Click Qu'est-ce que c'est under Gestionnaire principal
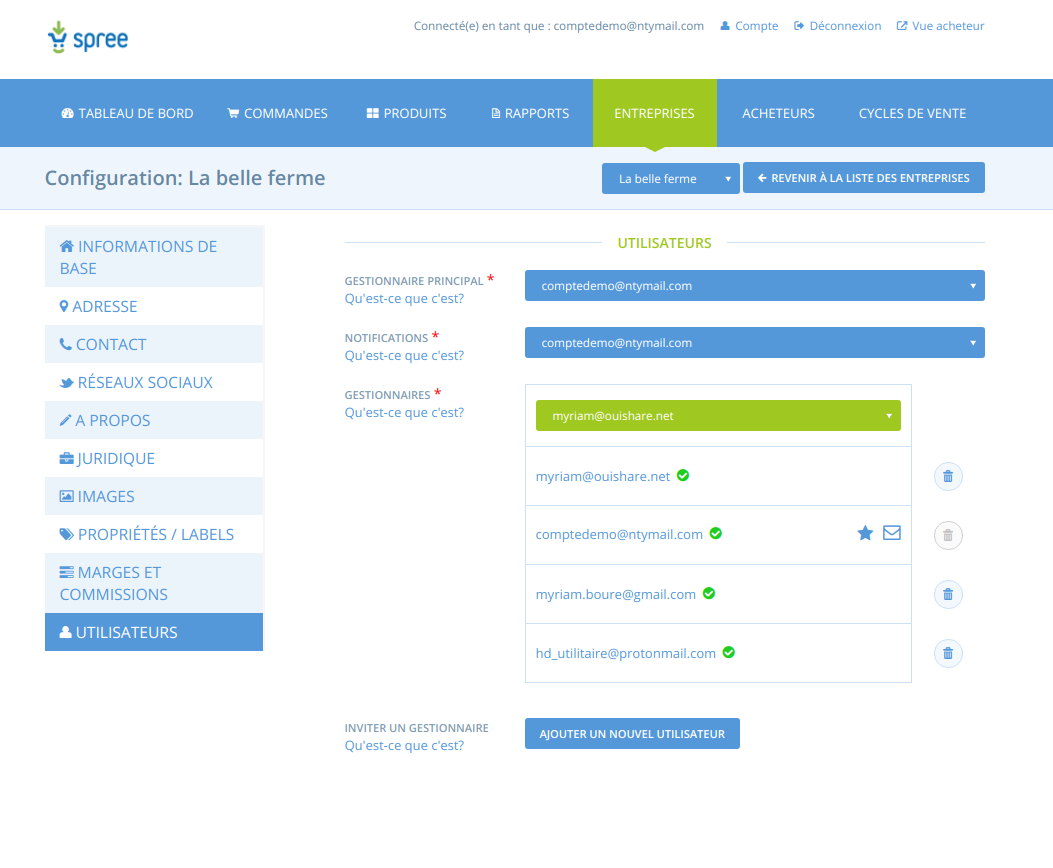Viewport: 1053px width, 868px height. (x=404, y=299)
